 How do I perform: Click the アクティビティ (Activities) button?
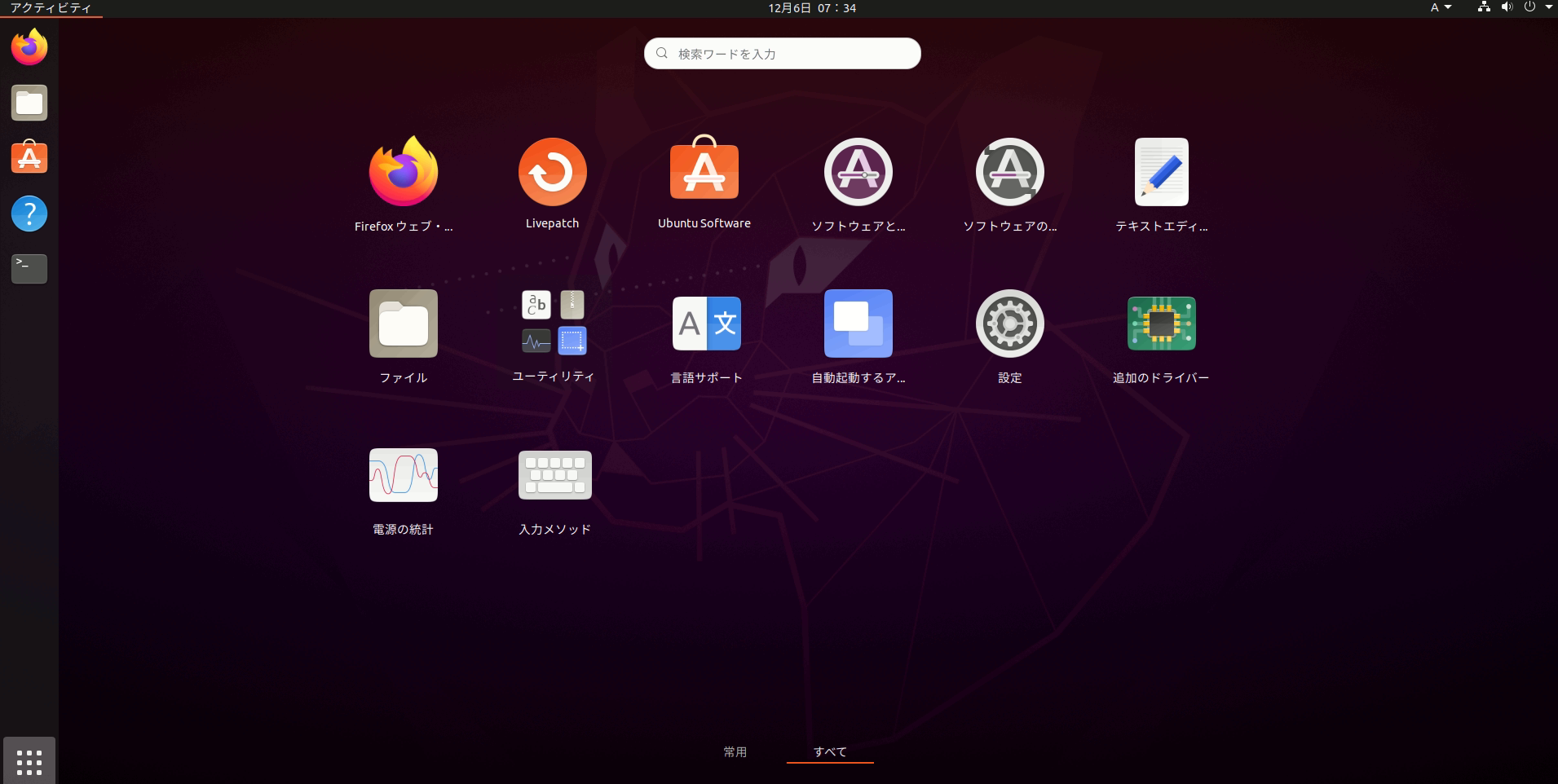point(51,8)
